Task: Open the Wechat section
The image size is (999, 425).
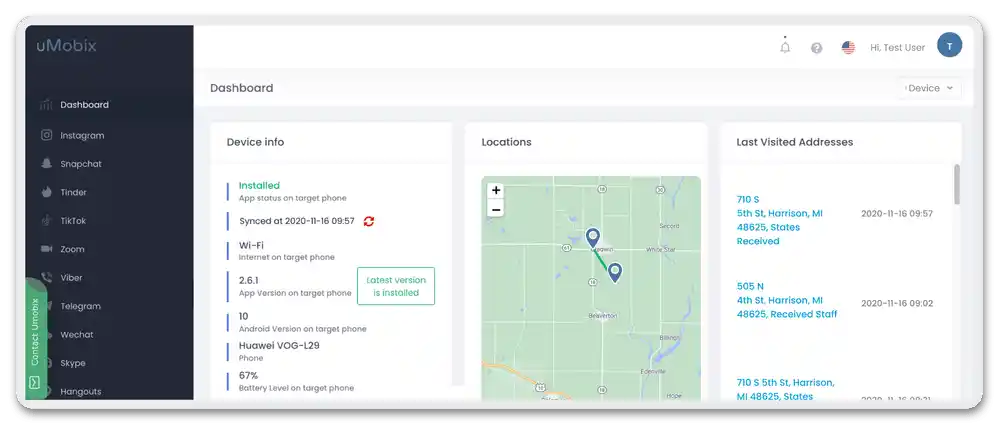Action: 77,335
